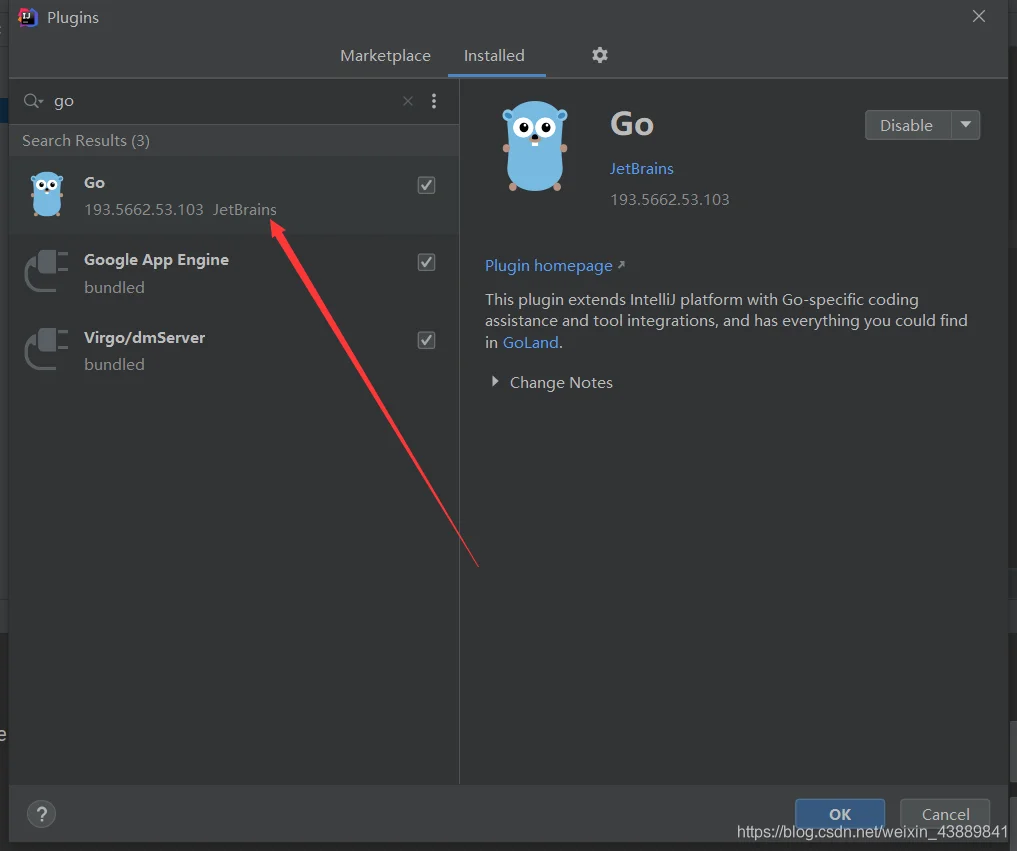This screenshot has width=1017, height=851.
Task: Select the Go plugin row
Action: coord(234,195)
